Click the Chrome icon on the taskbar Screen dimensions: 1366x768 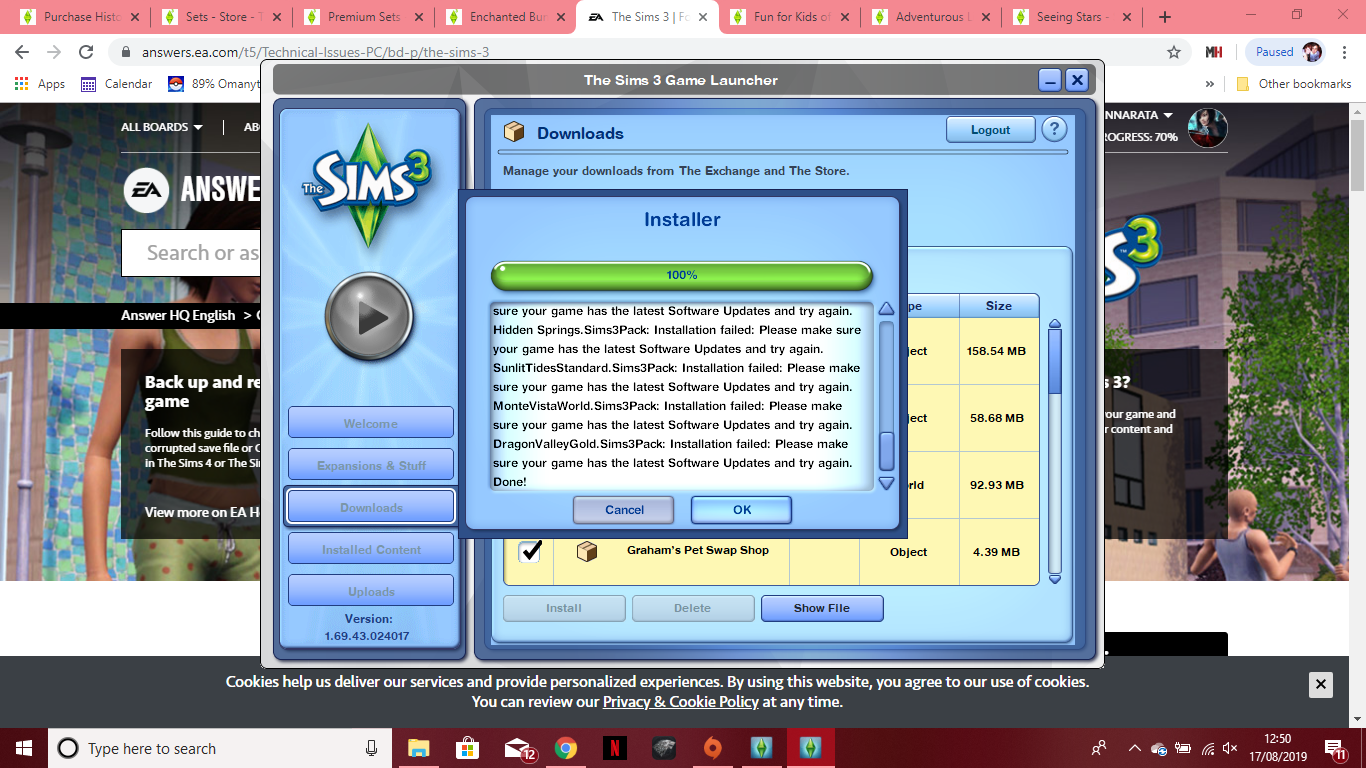click(566, 748)
